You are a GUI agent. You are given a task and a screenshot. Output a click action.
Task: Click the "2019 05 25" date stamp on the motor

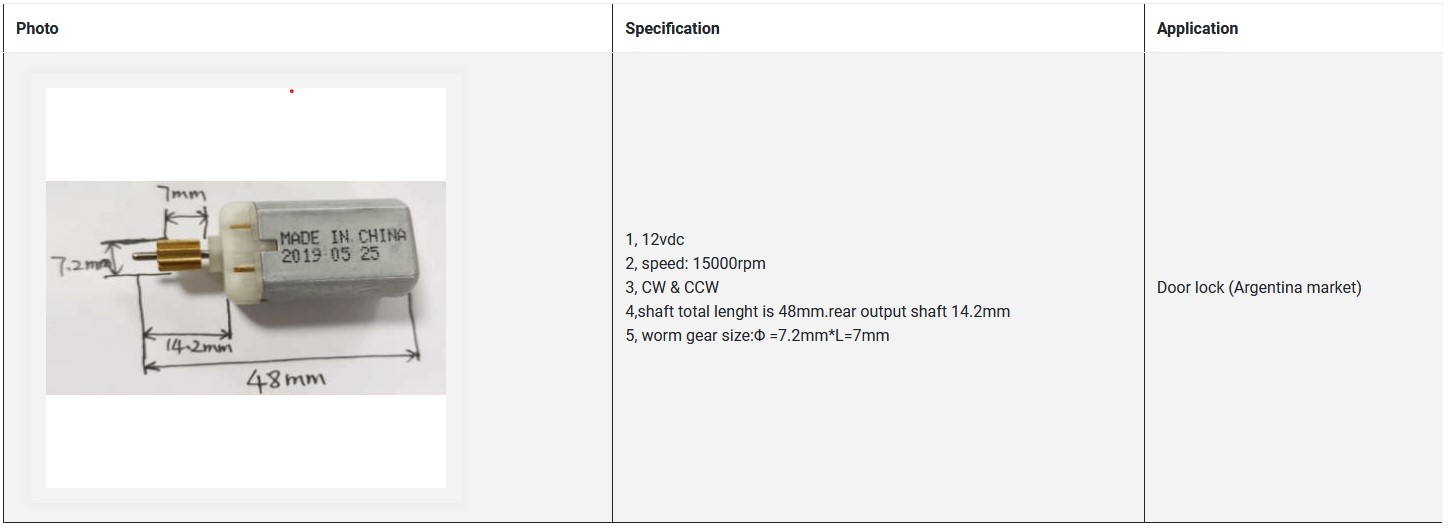click(330, 255)
